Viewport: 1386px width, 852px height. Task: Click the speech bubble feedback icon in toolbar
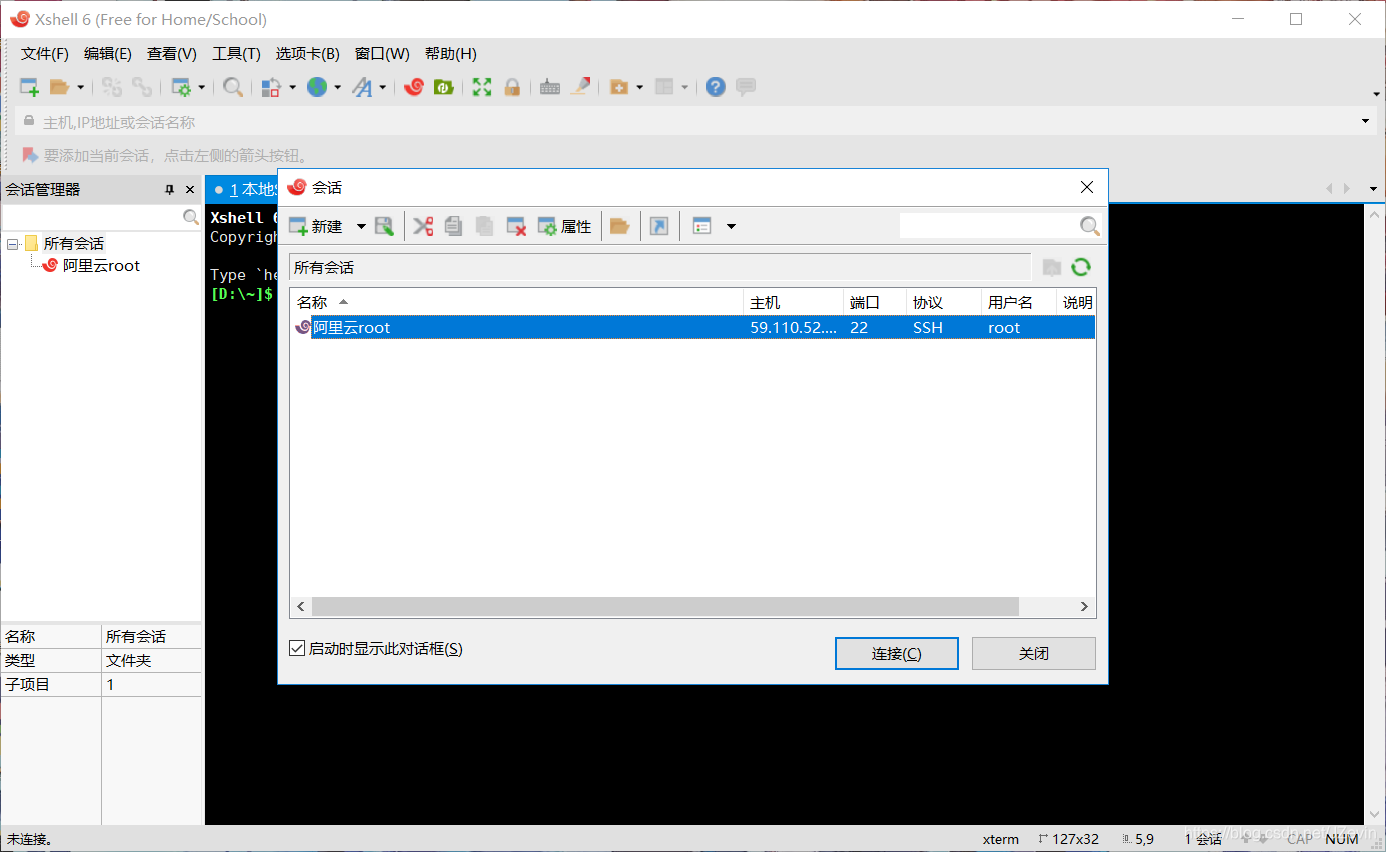click(746, 87)
